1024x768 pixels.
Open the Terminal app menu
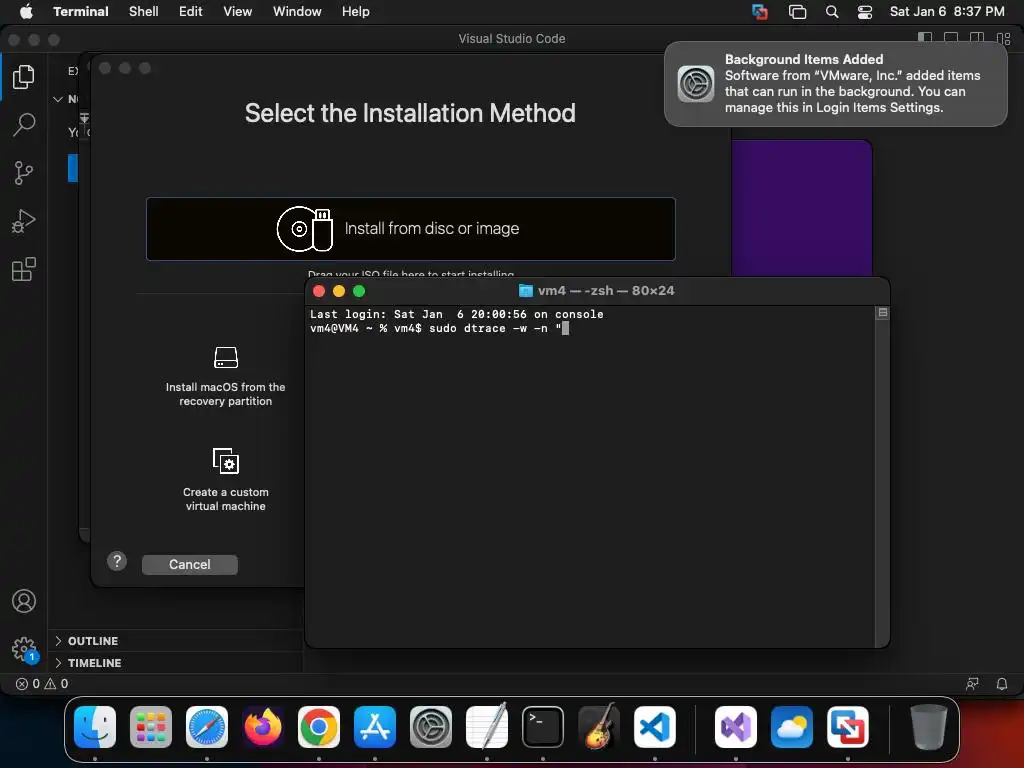point(81,11)
